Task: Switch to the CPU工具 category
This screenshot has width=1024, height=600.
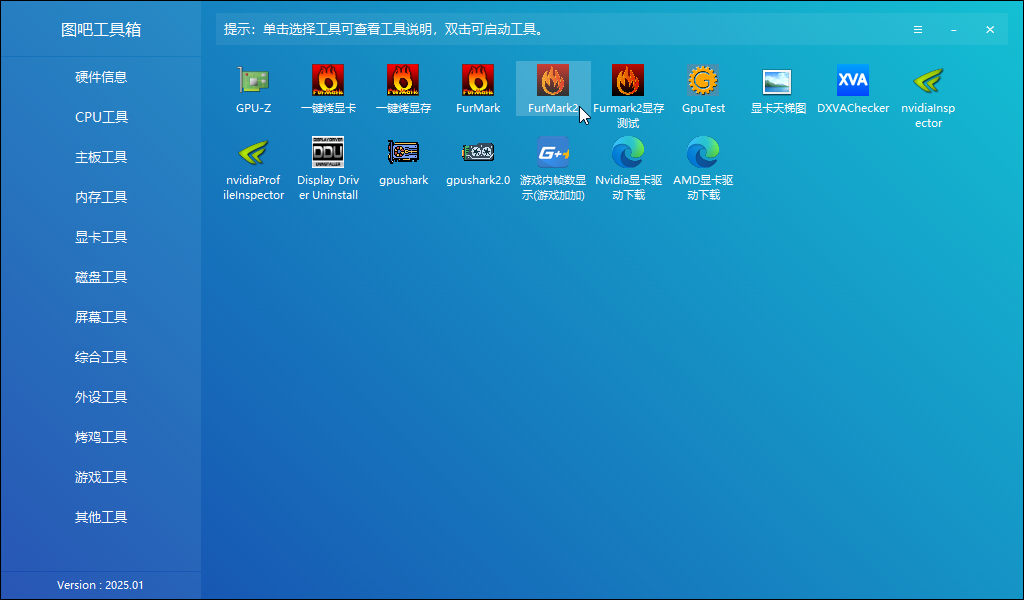Action: tap(101, 117)
